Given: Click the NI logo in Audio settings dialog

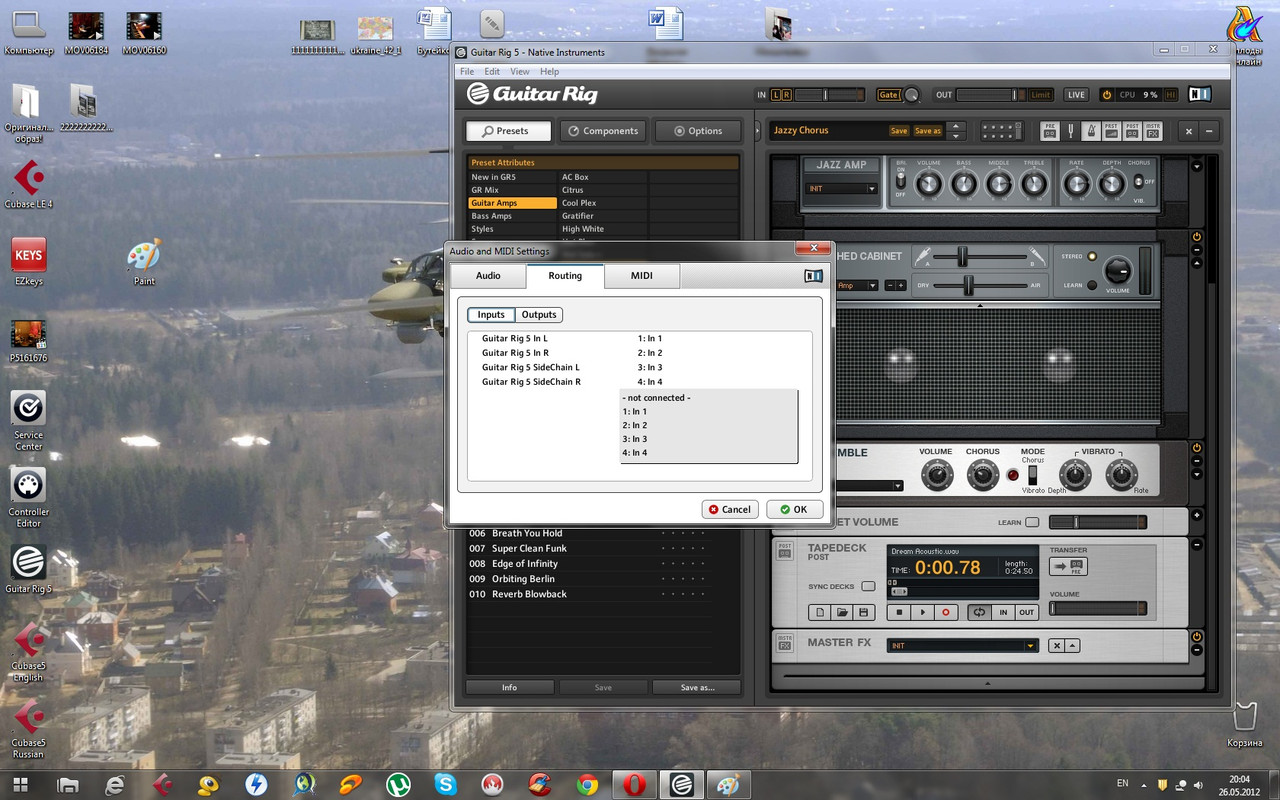Looking at the screenshot, I should coord(814,276).
